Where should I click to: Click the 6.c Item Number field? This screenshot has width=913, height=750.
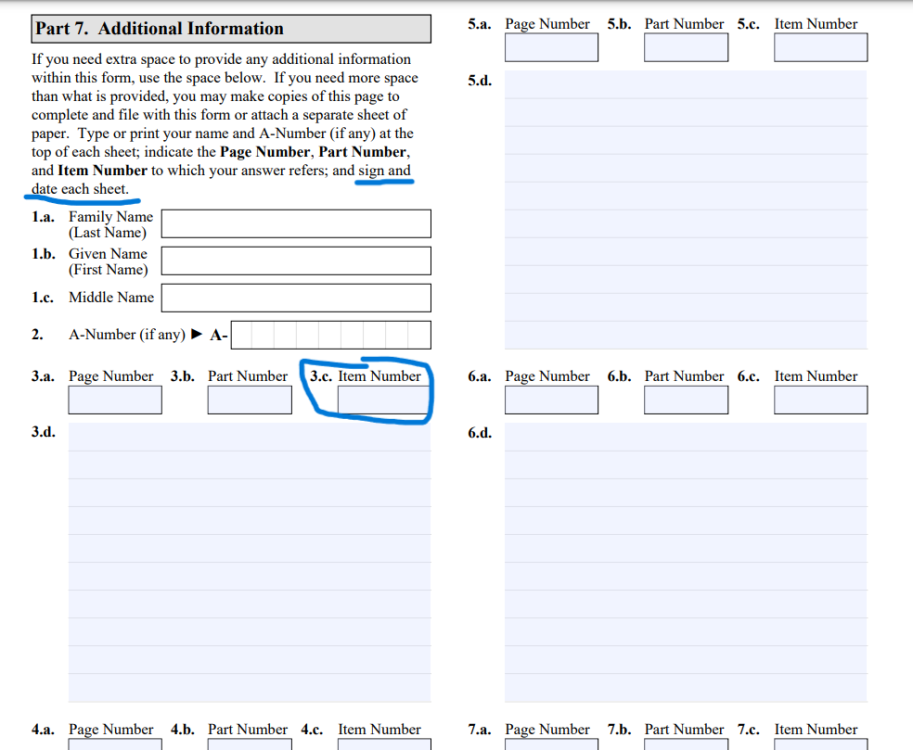tap(820, 400)
